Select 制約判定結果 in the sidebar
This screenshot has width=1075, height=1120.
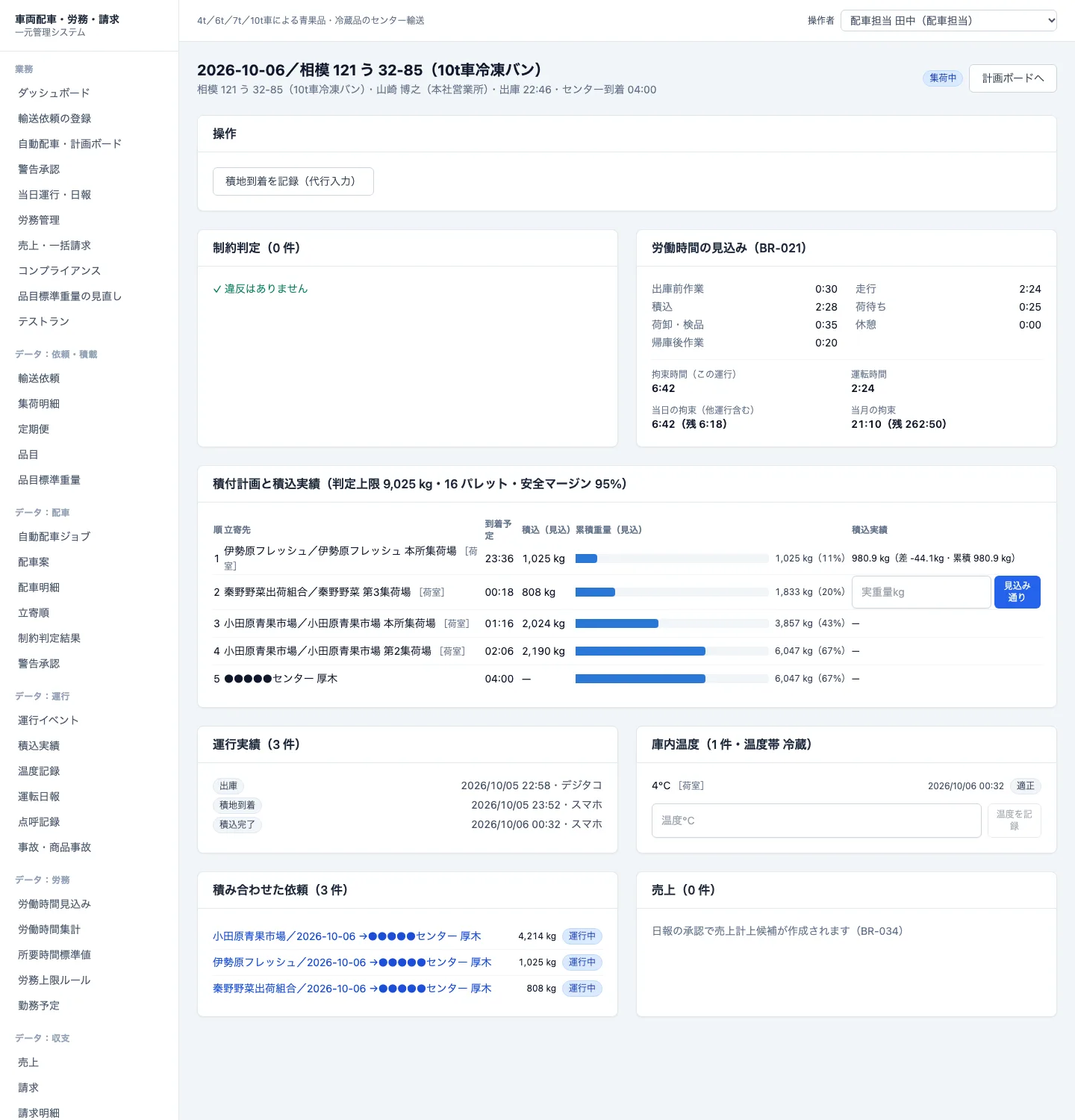(49, 638)
